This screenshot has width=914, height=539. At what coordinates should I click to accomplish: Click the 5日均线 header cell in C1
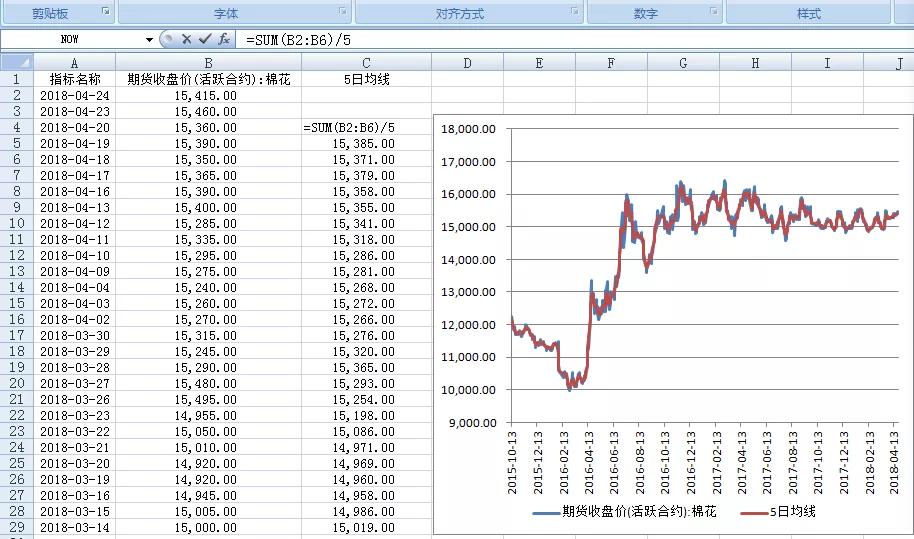(367, 79)
